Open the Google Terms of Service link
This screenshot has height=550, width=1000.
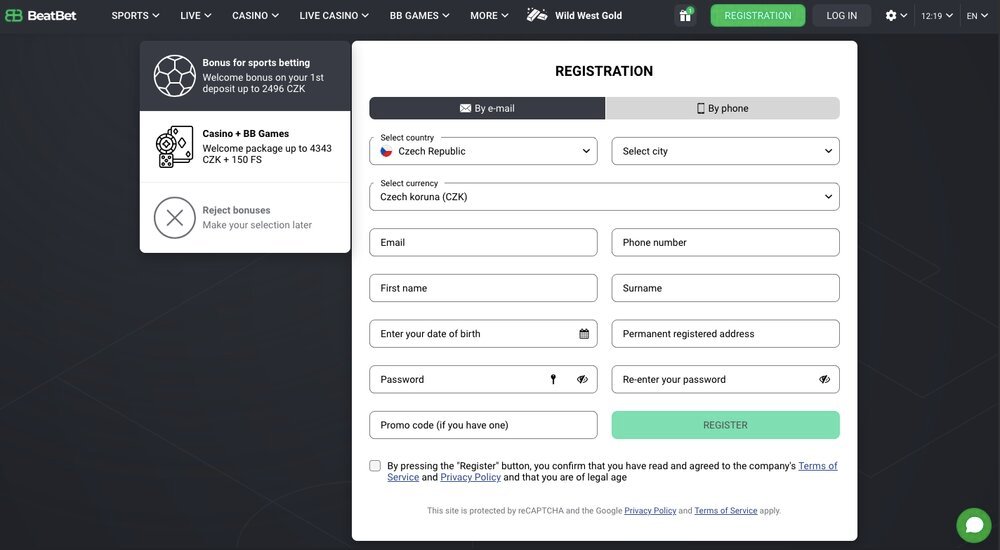pos(726,510)
